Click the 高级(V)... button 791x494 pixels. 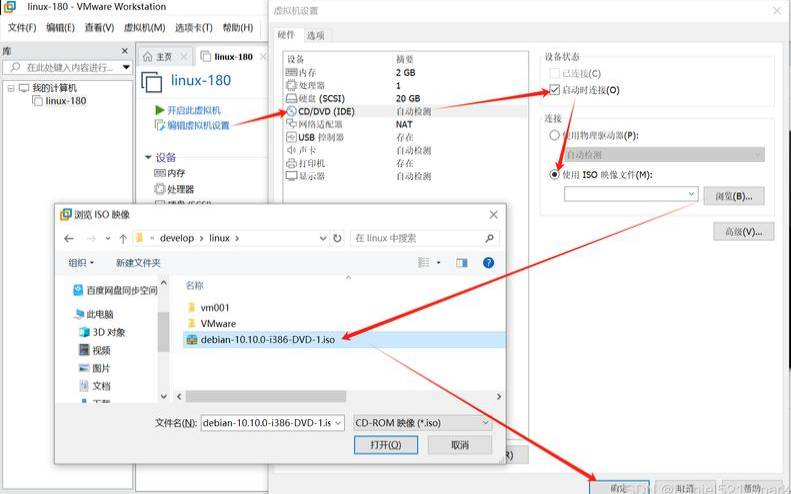743,232
